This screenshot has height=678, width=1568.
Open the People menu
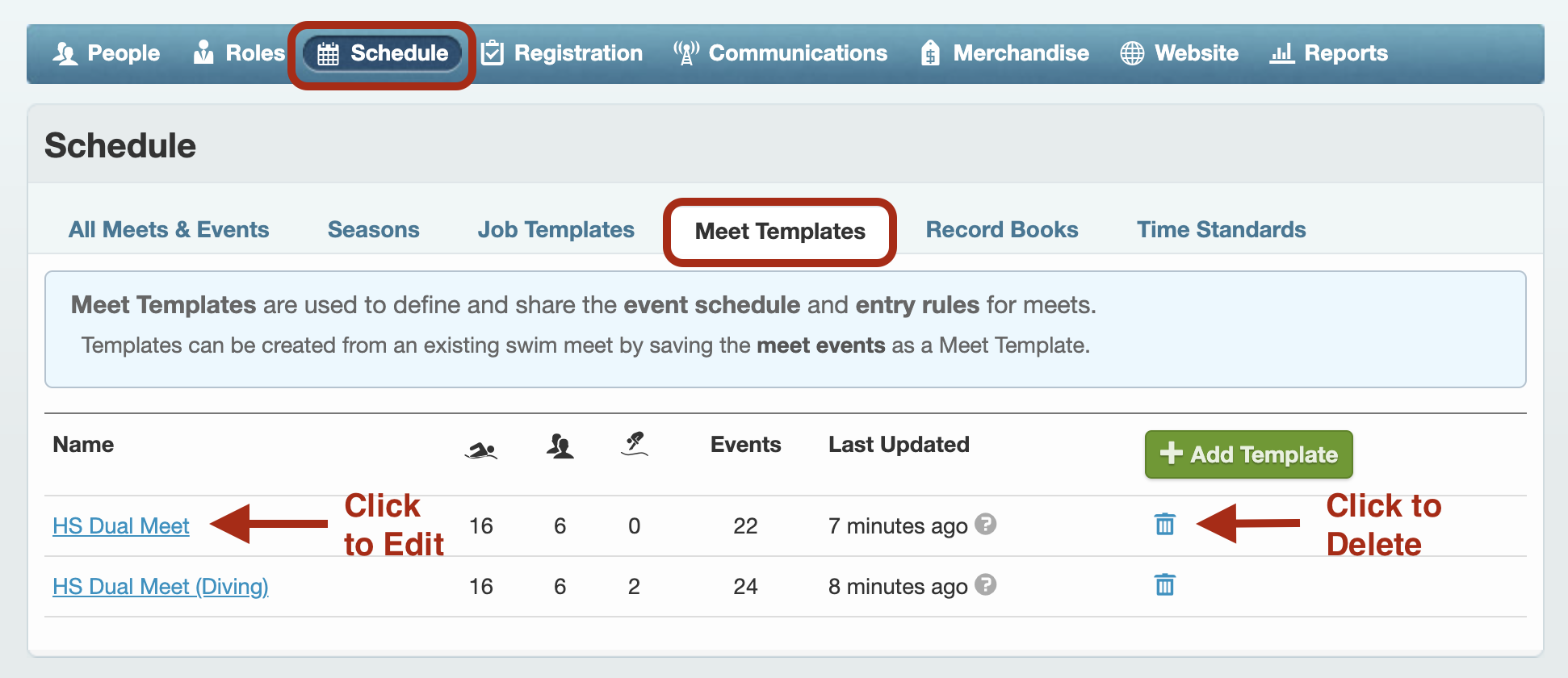point(106,53)
